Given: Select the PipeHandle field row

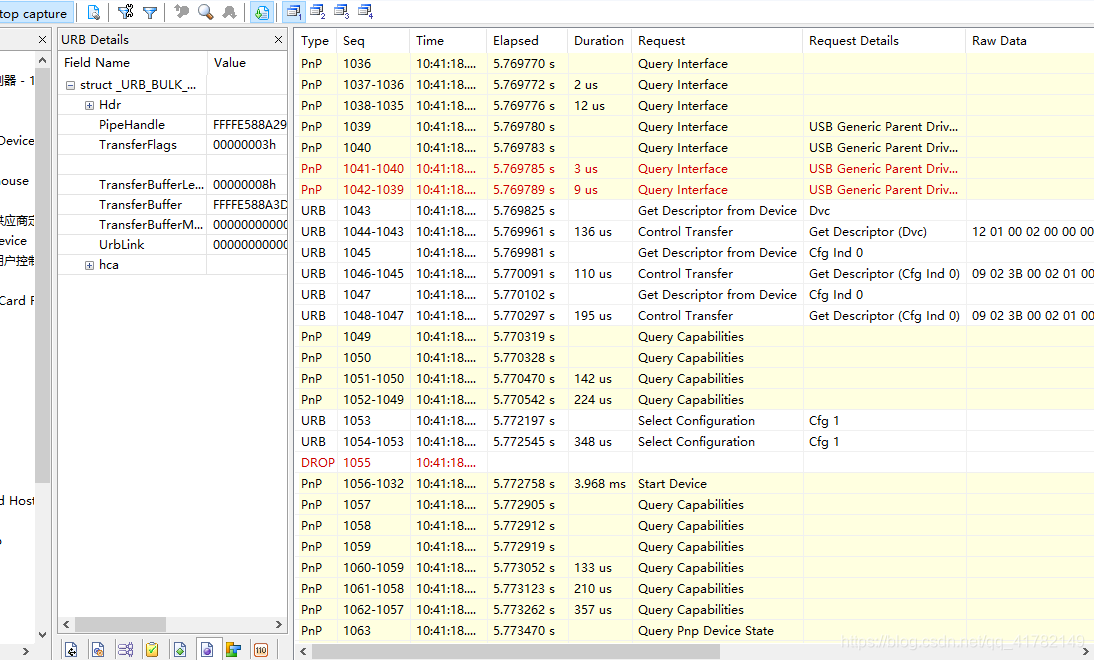Looking at the screenshot, I should point(172,125).
